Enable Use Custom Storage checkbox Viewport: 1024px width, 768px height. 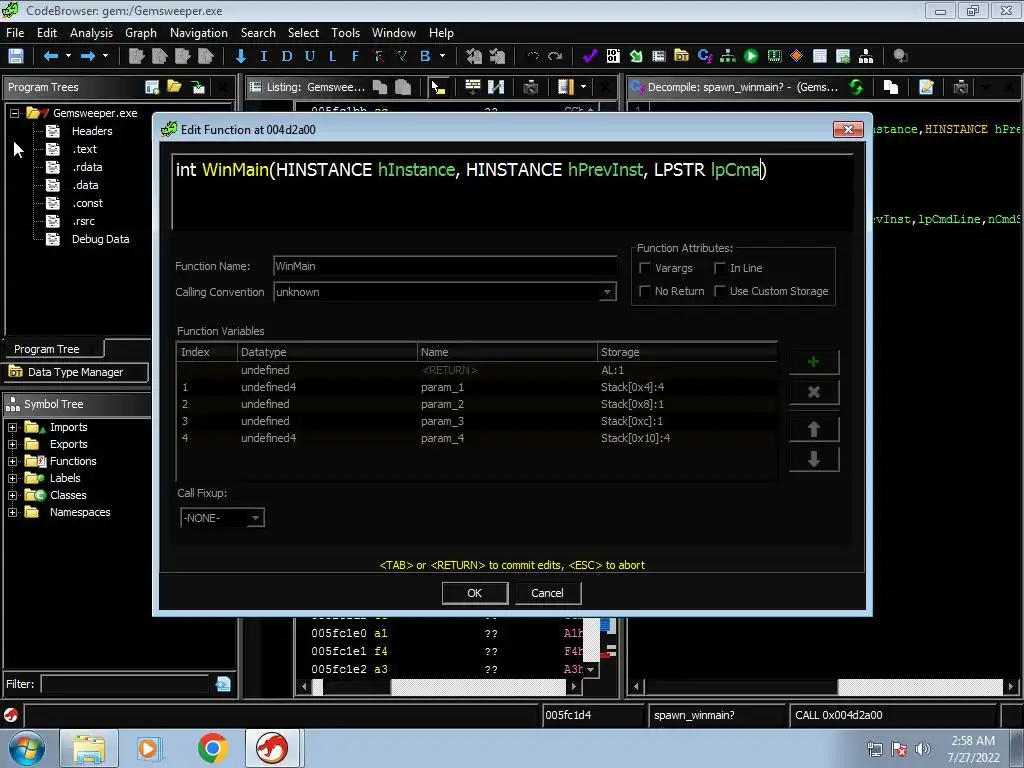coord(720,291)
